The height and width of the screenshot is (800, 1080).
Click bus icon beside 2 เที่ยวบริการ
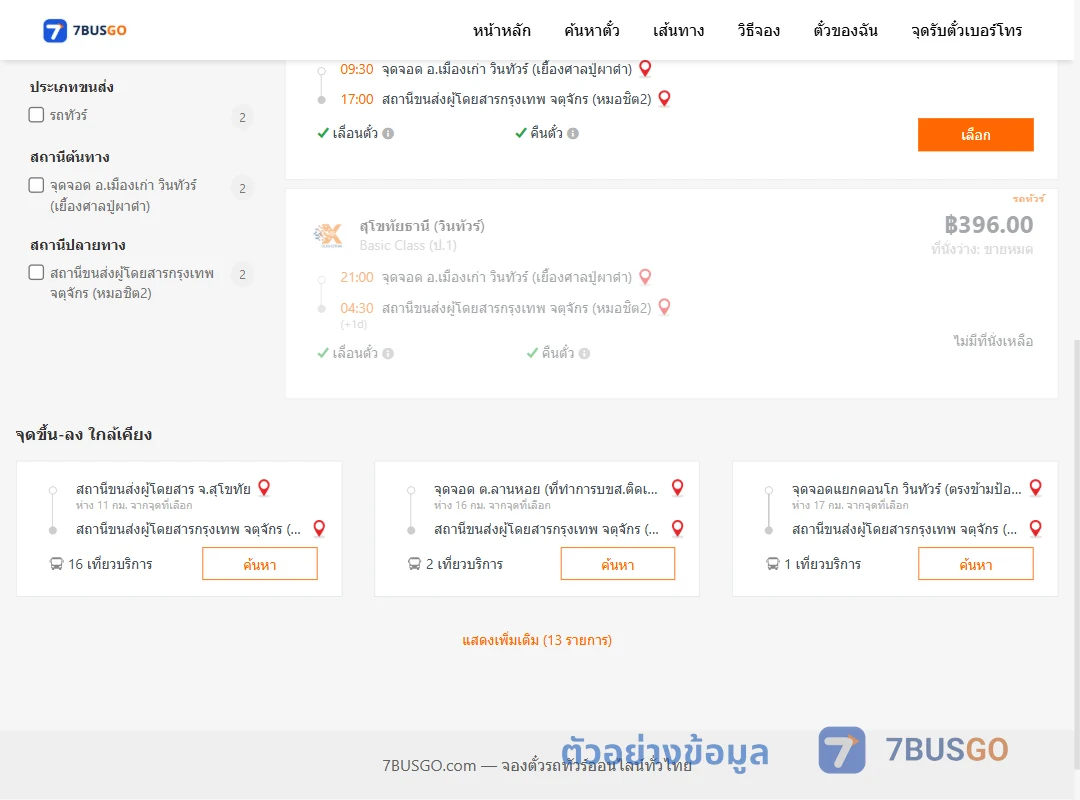click(x=415, y=564)
